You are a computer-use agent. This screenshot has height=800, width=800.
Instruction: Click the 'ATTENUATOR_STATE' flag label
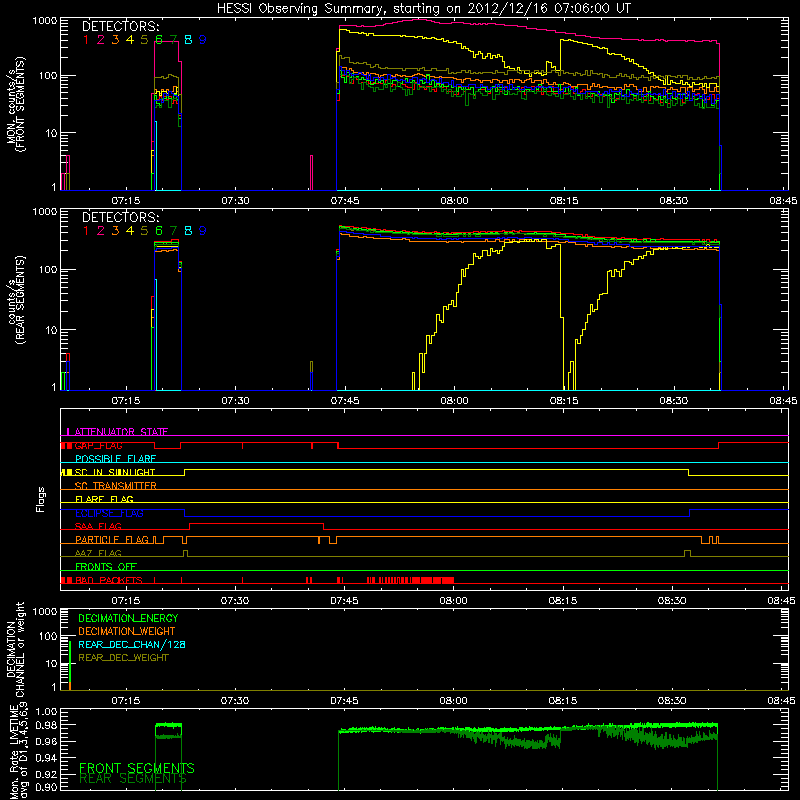tap(121, 432)
